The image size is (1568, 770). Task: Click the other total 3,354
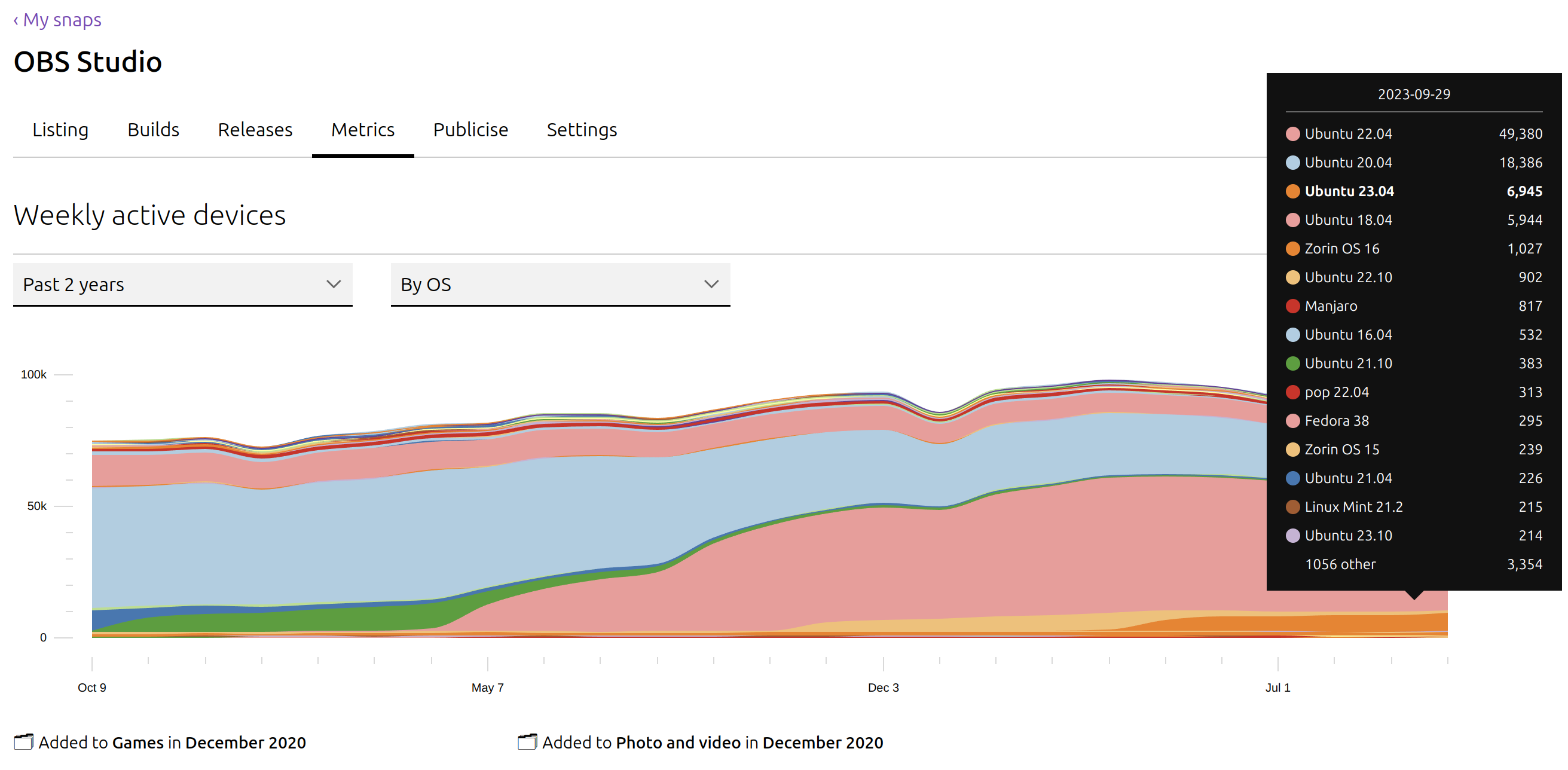[1524, 564]
